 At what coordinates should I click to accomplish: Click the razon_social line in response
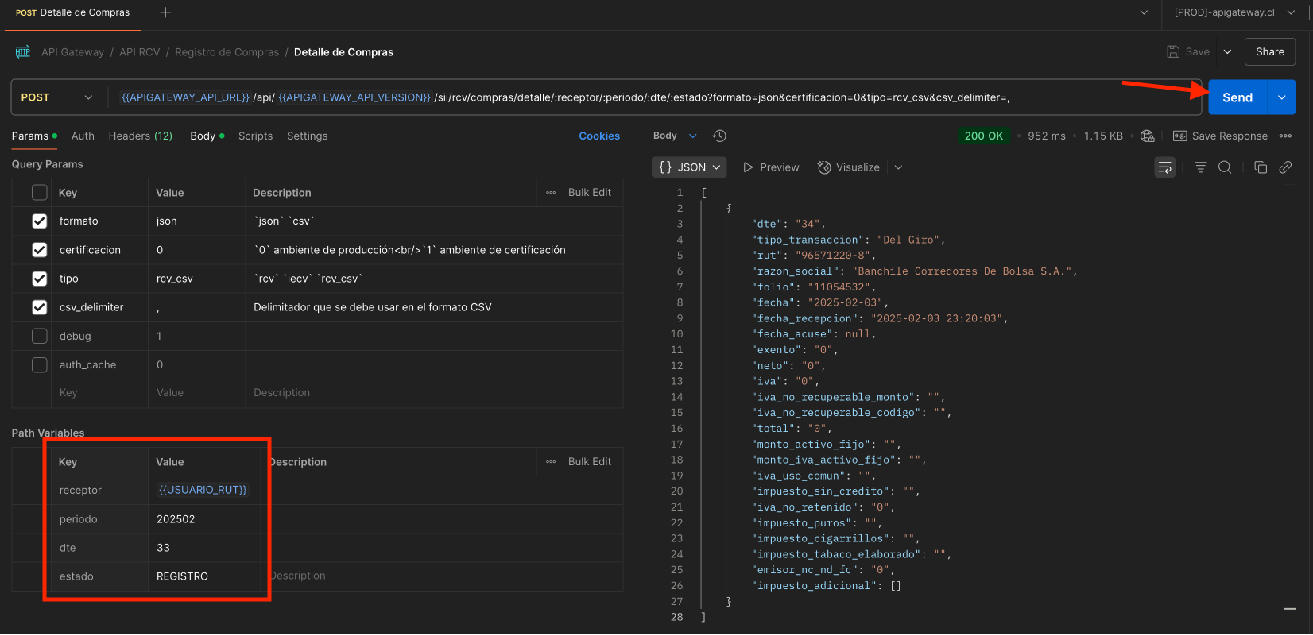tap(913, 271)
